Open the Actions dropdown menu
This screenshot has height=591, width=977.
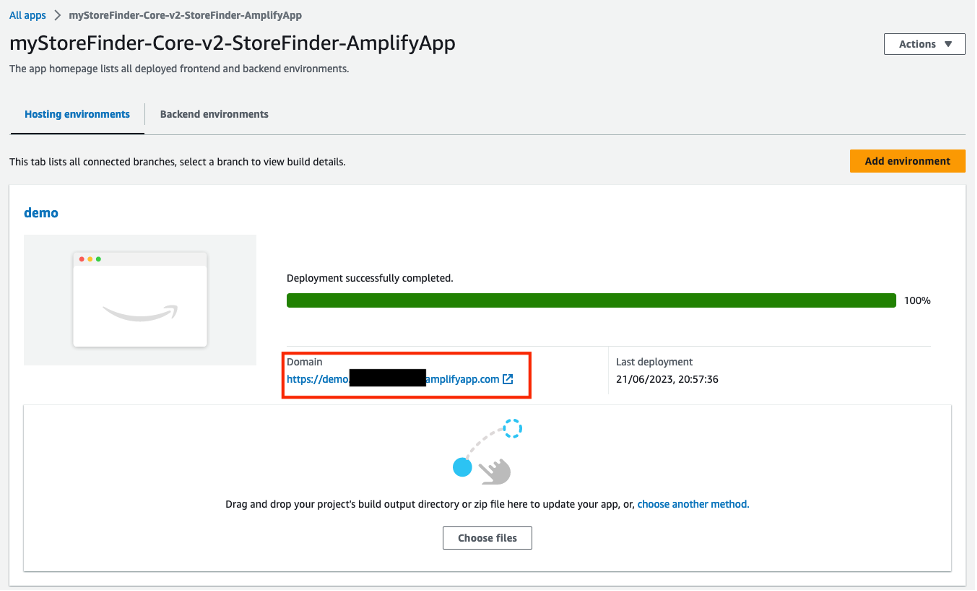coord(923,44)
